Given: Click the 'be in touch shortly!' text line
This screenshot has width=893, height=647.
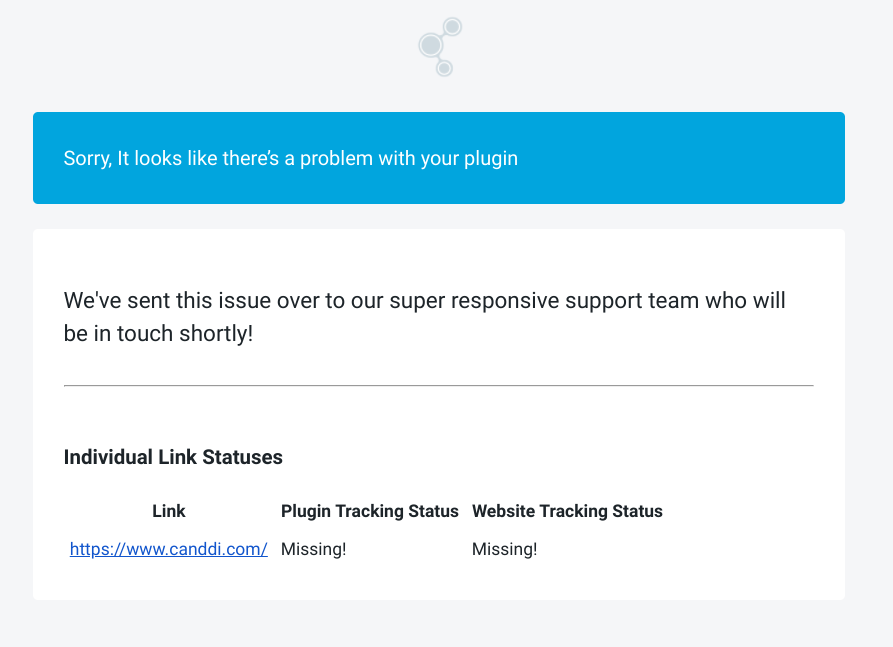Looking at the screenshot, I should (158, 334).
